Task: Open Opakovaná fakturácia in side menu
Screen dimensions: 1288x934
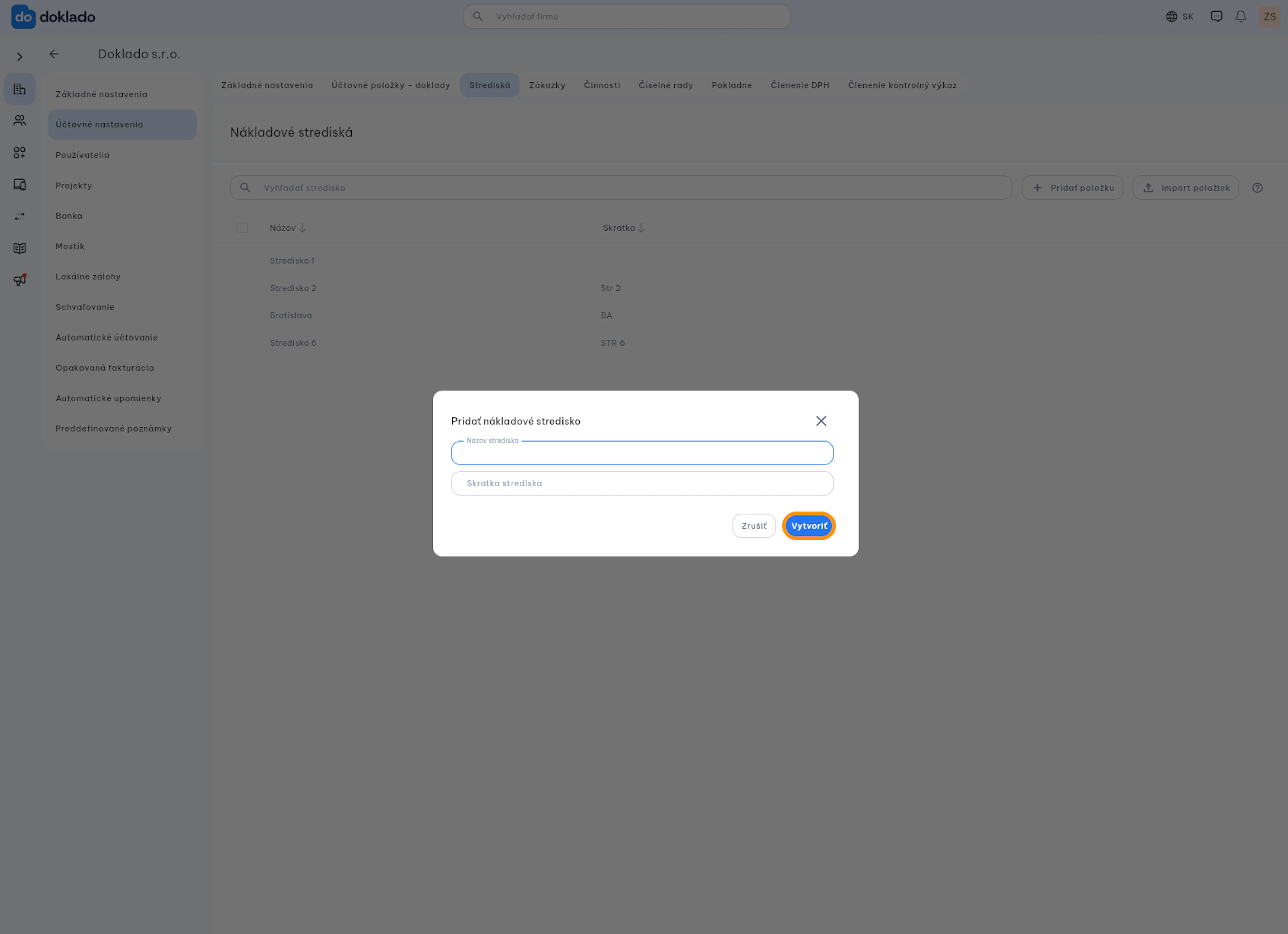Action: click(122, 368)
